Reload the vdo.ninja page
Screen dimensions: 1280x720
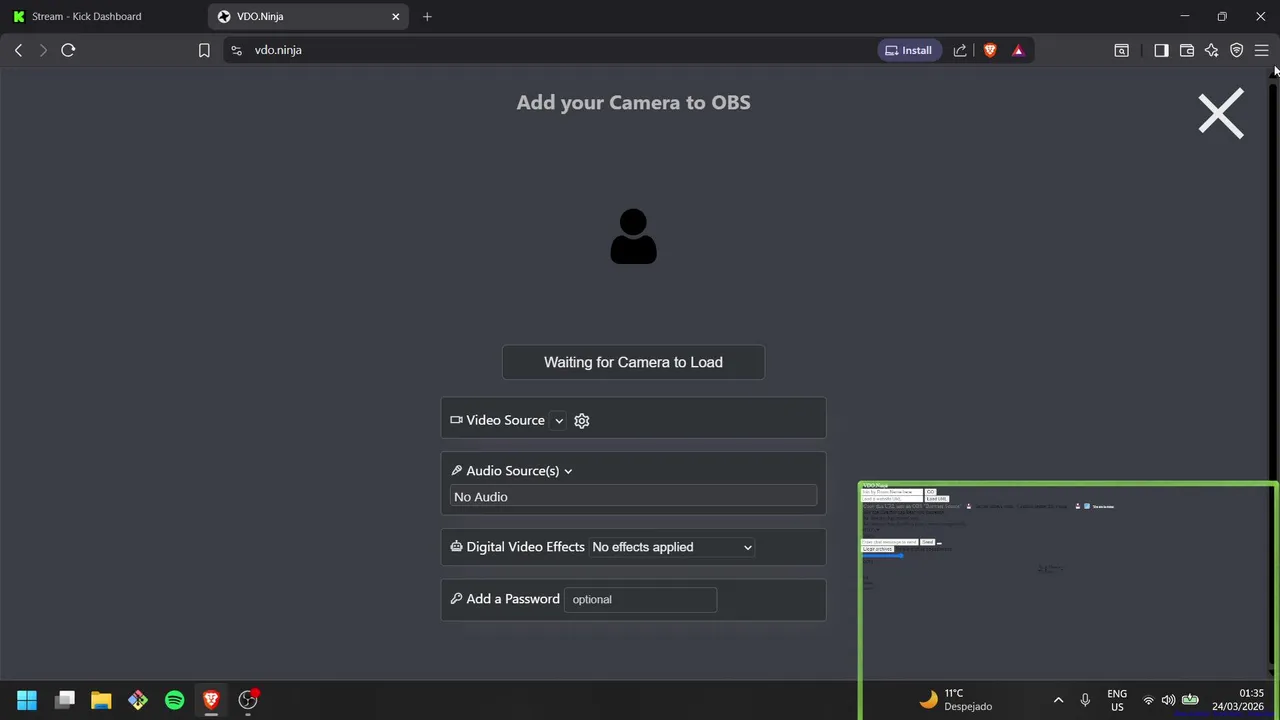click(68, 50)
